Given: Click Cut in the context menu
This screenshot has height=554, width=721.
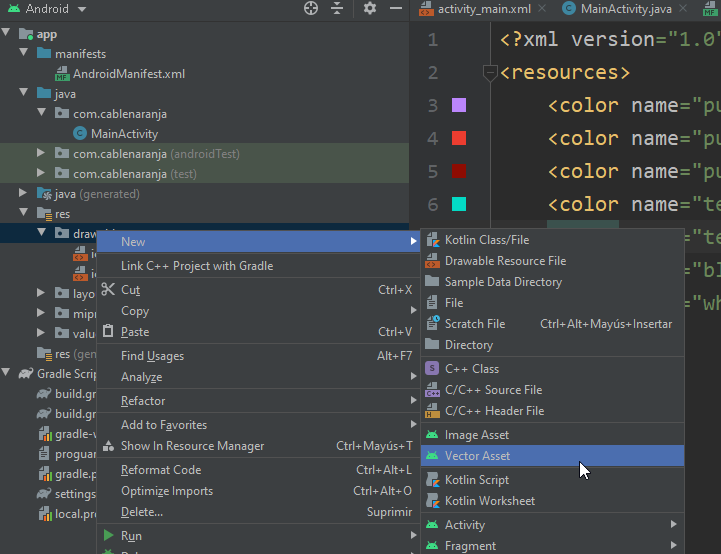Looking at the screenshot, I should point(258,290).
